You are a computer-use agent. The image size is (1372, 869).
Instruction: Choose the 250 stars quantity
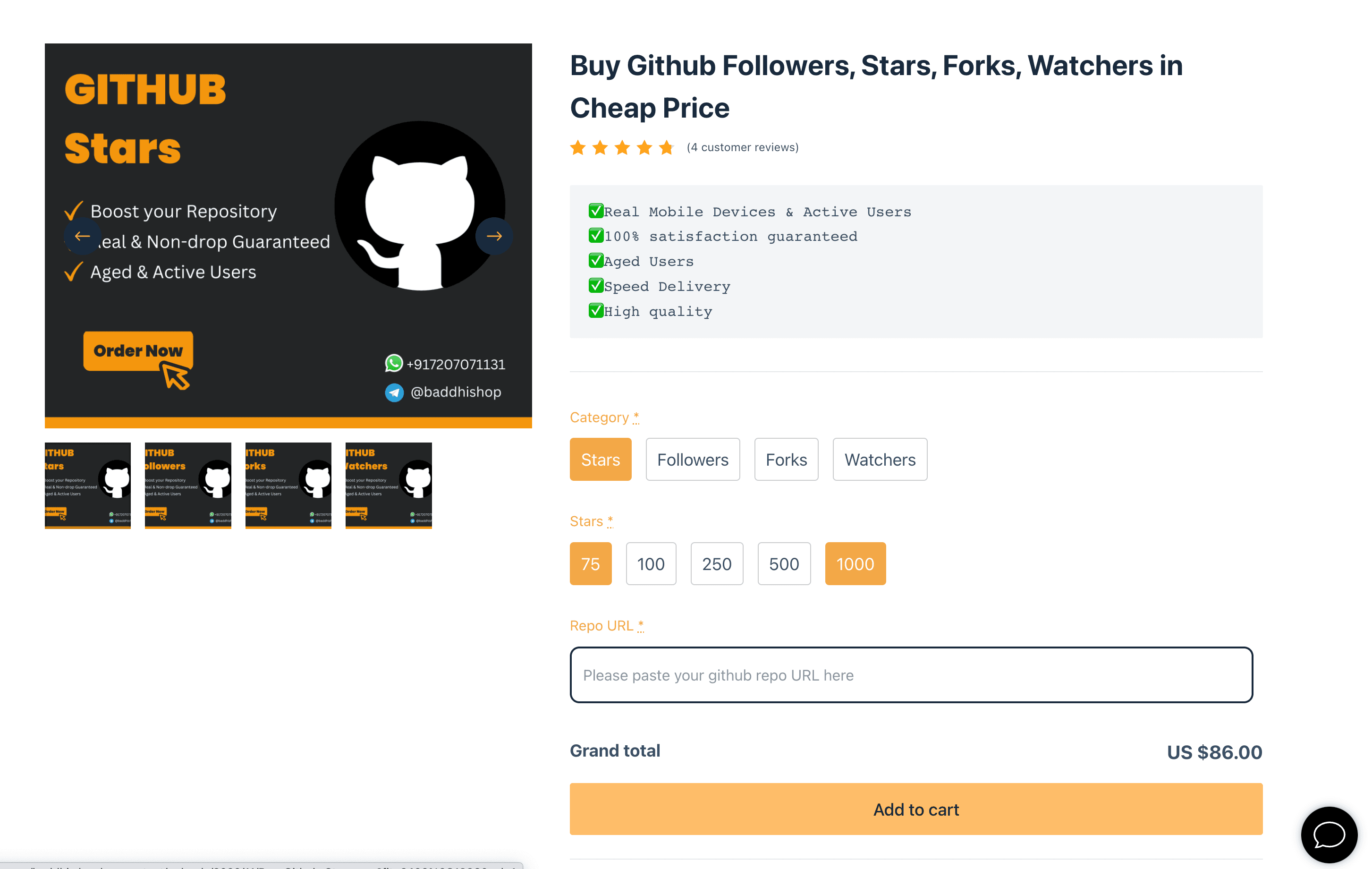pyautogui.click(x=717, y=563)
